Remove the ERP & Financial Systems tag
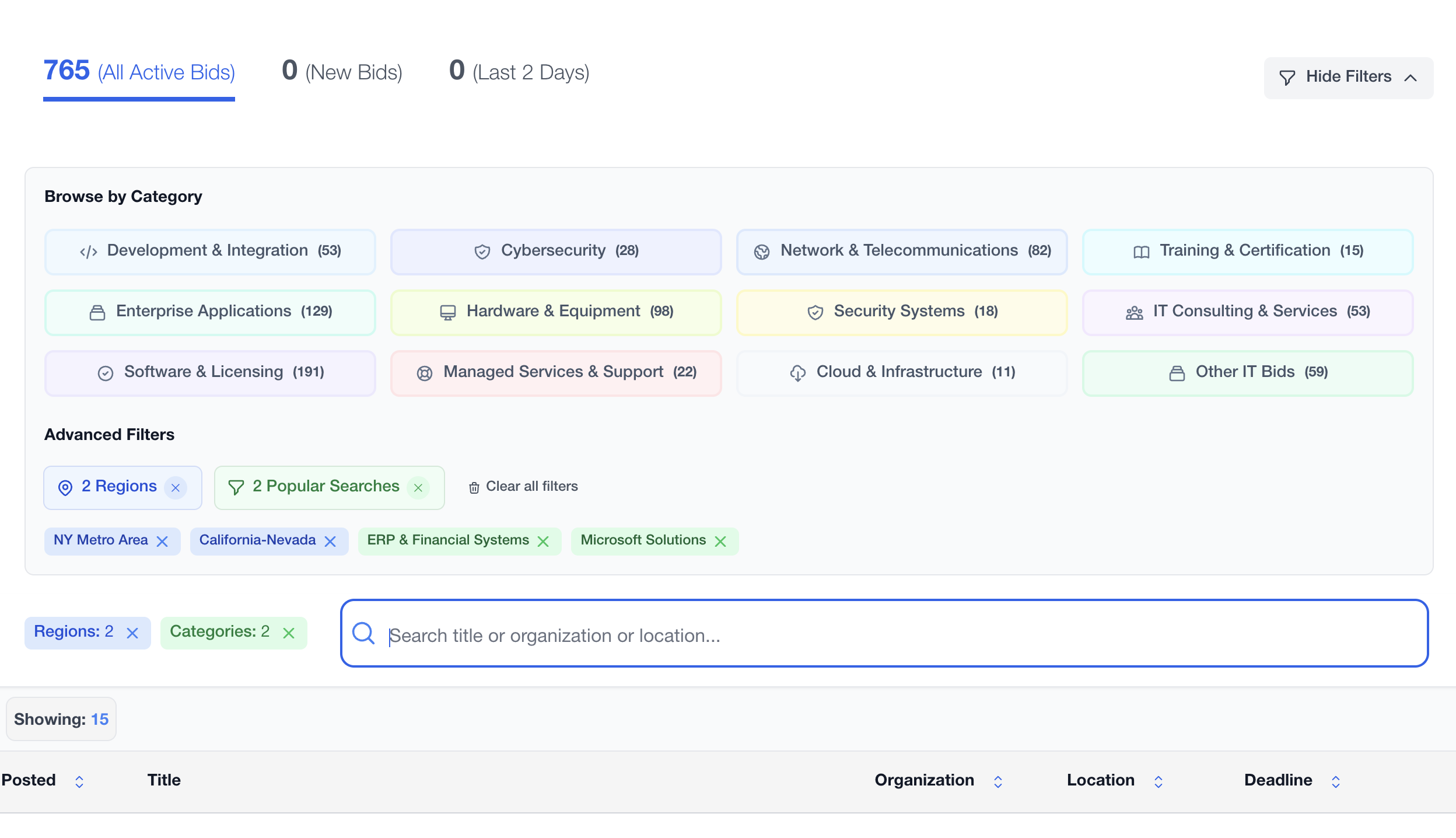1456x838 pixels. 543,542
